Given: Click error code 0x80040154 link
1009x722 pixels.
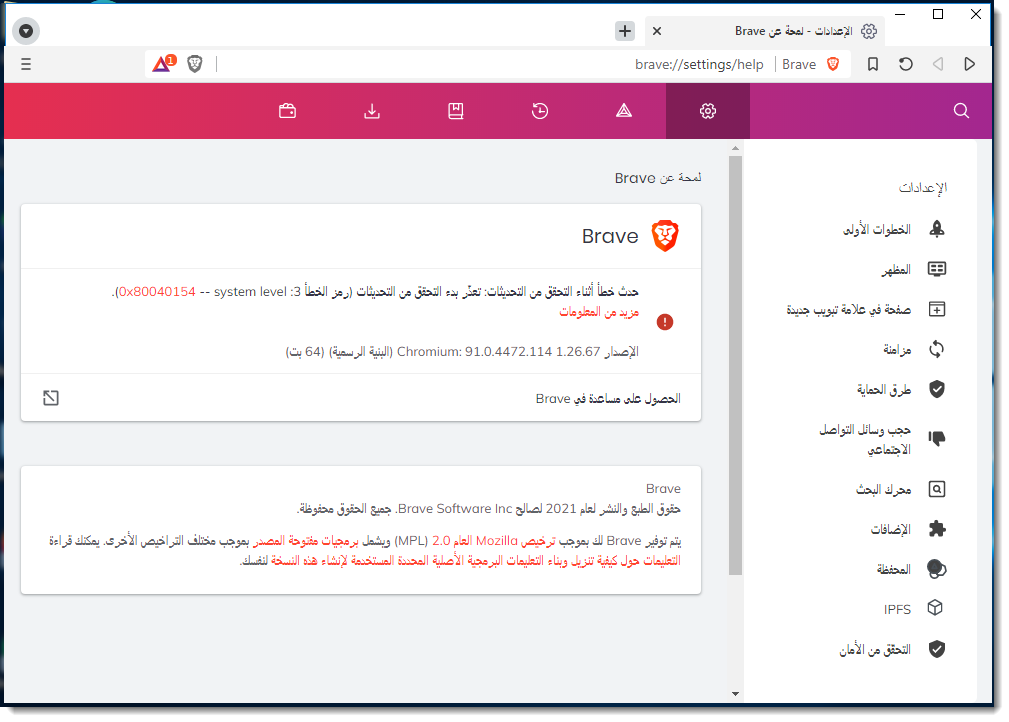Looking at the screenshot, I should [157, 292].
